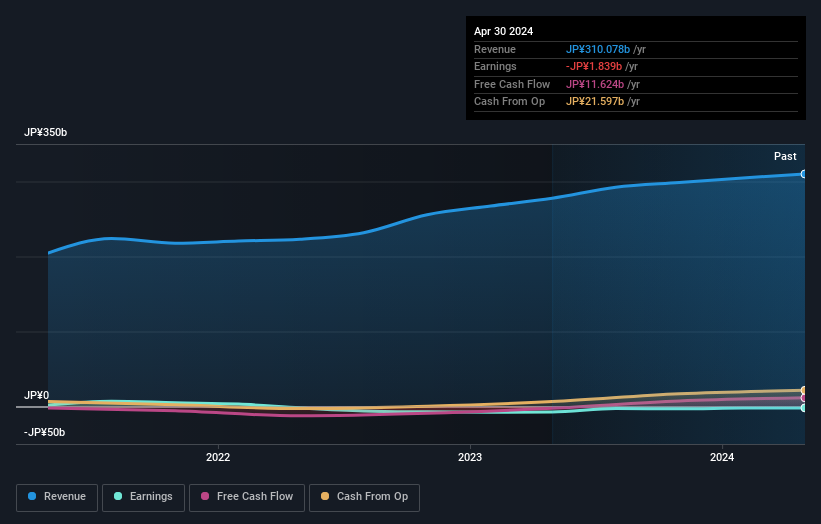The width and height of the screenshot is (821, 524).
Task: Click the JP¥0 y-axis label
Action: pos(37,395)
